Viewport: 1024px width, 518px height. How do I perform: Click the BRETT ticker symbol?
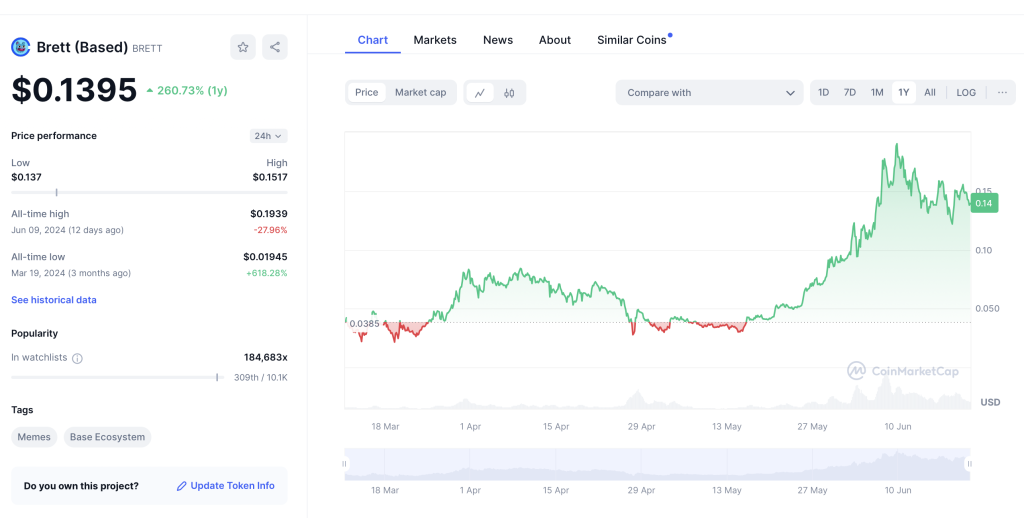click(148, 48)
